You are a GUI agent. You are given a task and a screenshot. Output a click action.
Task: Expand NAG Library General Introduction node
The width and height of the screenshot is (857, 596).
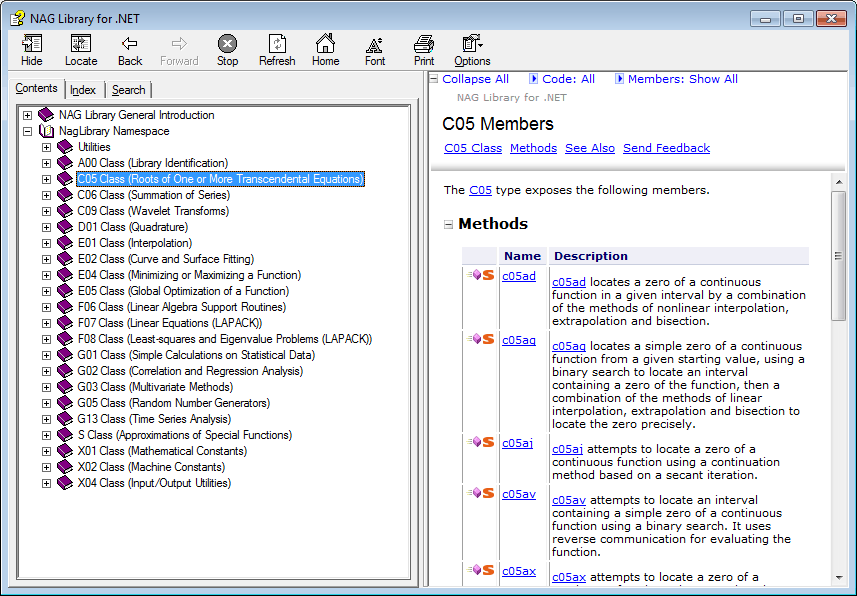pos(27,115)
